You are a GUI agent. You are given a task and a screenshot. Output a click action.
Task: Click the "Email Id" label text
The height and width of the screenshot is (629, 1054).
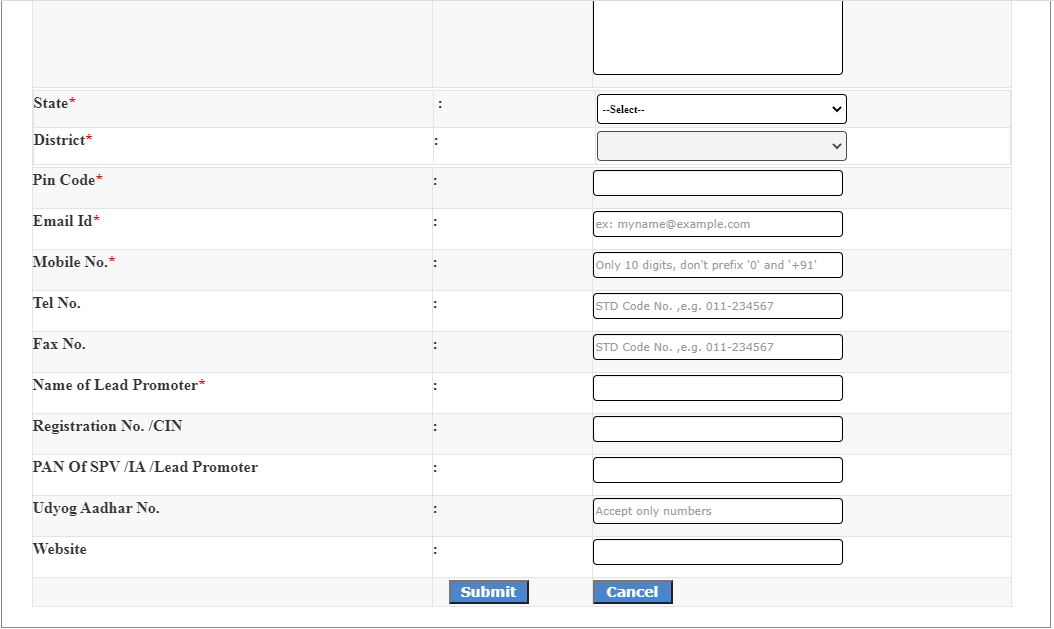click(x=62, y=221)
